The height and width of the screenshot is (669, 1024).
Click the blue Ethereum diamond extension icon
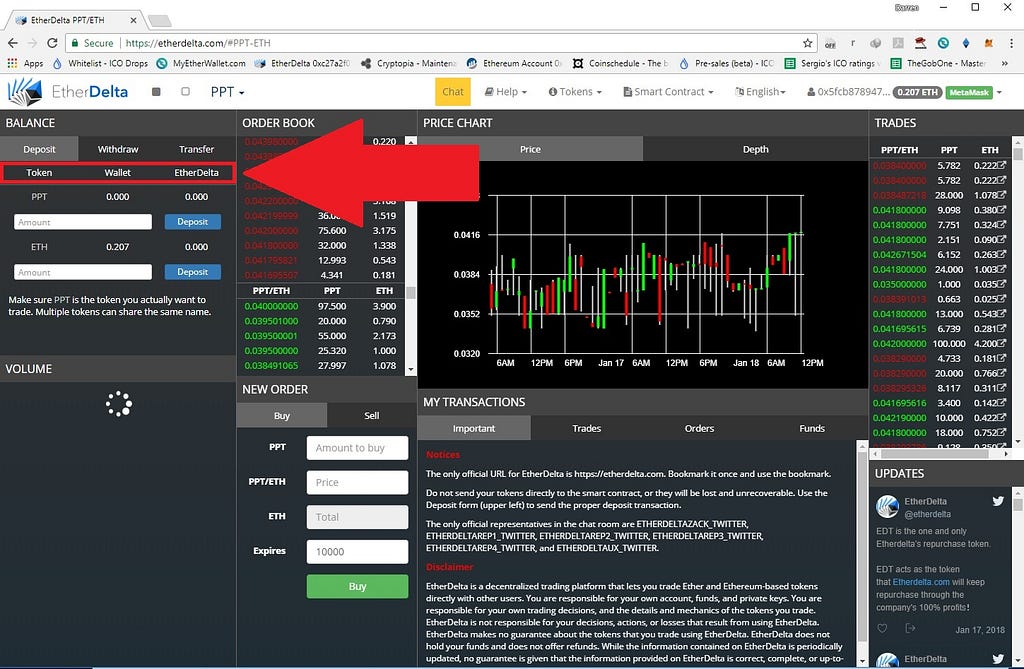(966, 43)
